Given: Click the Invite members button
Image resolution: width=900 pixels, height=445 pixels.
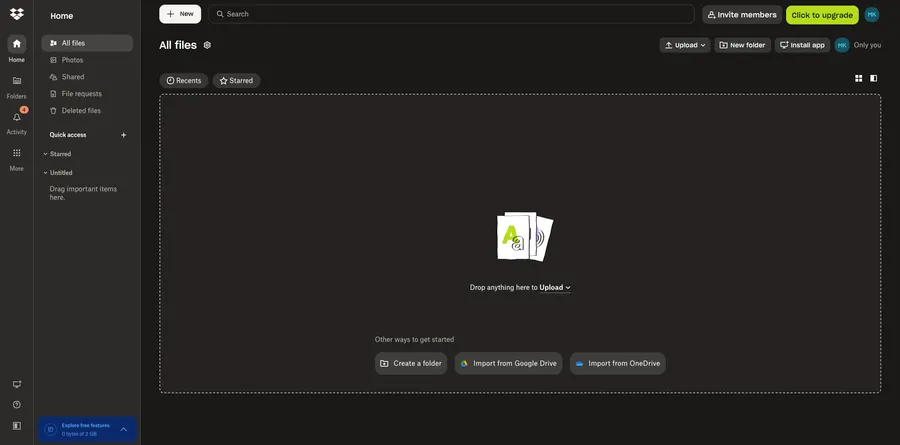Looking at the screenshot, I should pos(741,15).
